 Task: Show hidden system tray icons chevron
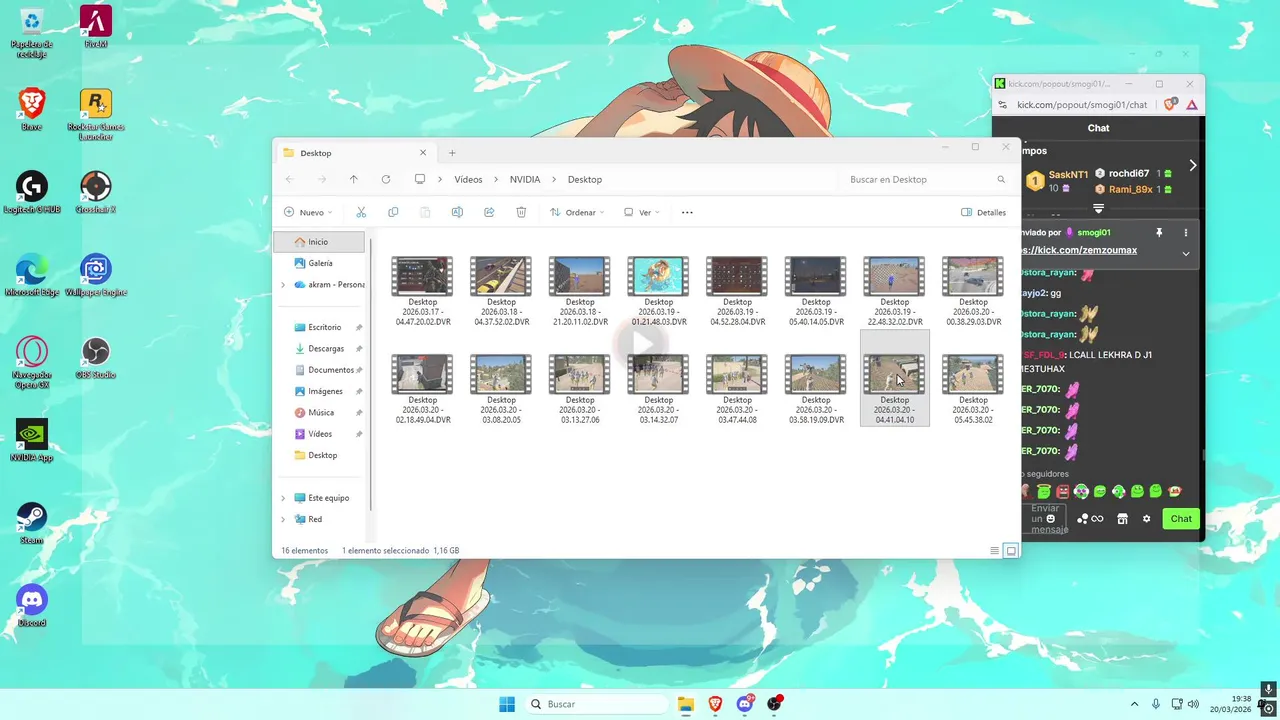tap(1134, 704)
